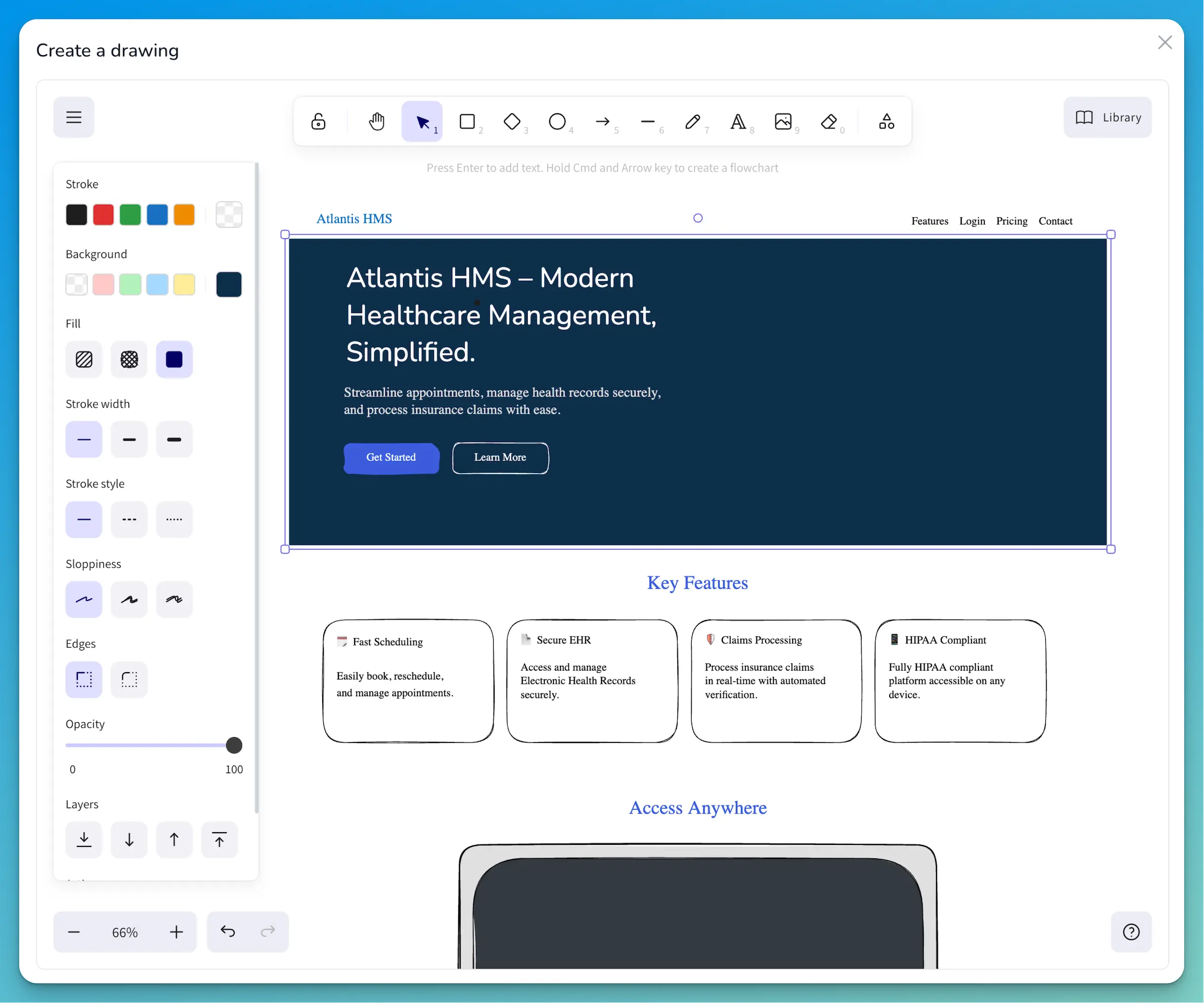This screenshot has width=1204, height=1003.
Task: Select the Diamond tool
Action: tap(512, 122)
